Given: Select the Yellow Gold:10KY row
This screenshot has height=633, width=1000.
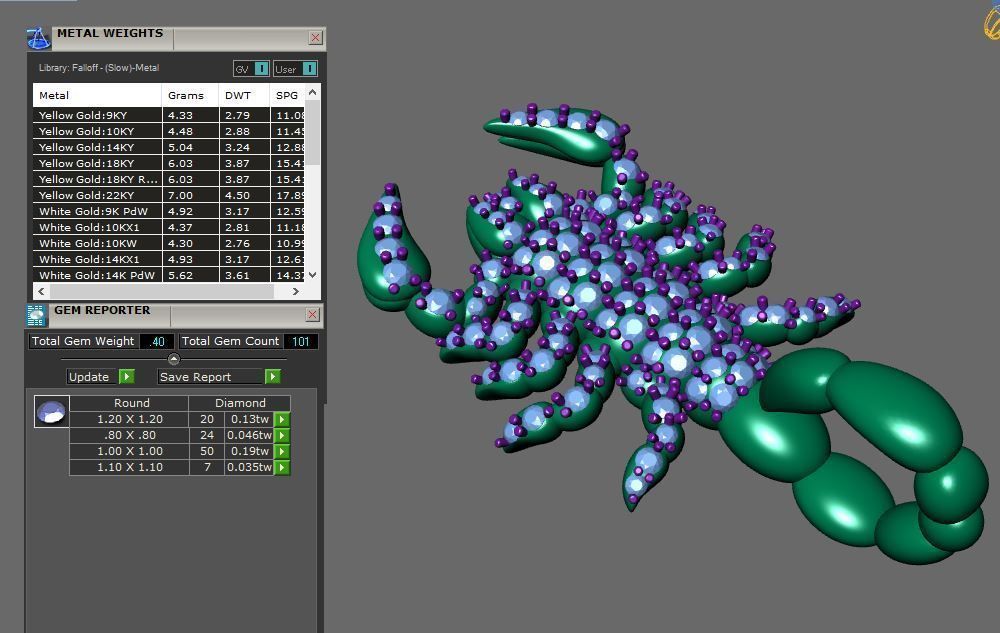Looking at the screenshot, I should 169,131.
